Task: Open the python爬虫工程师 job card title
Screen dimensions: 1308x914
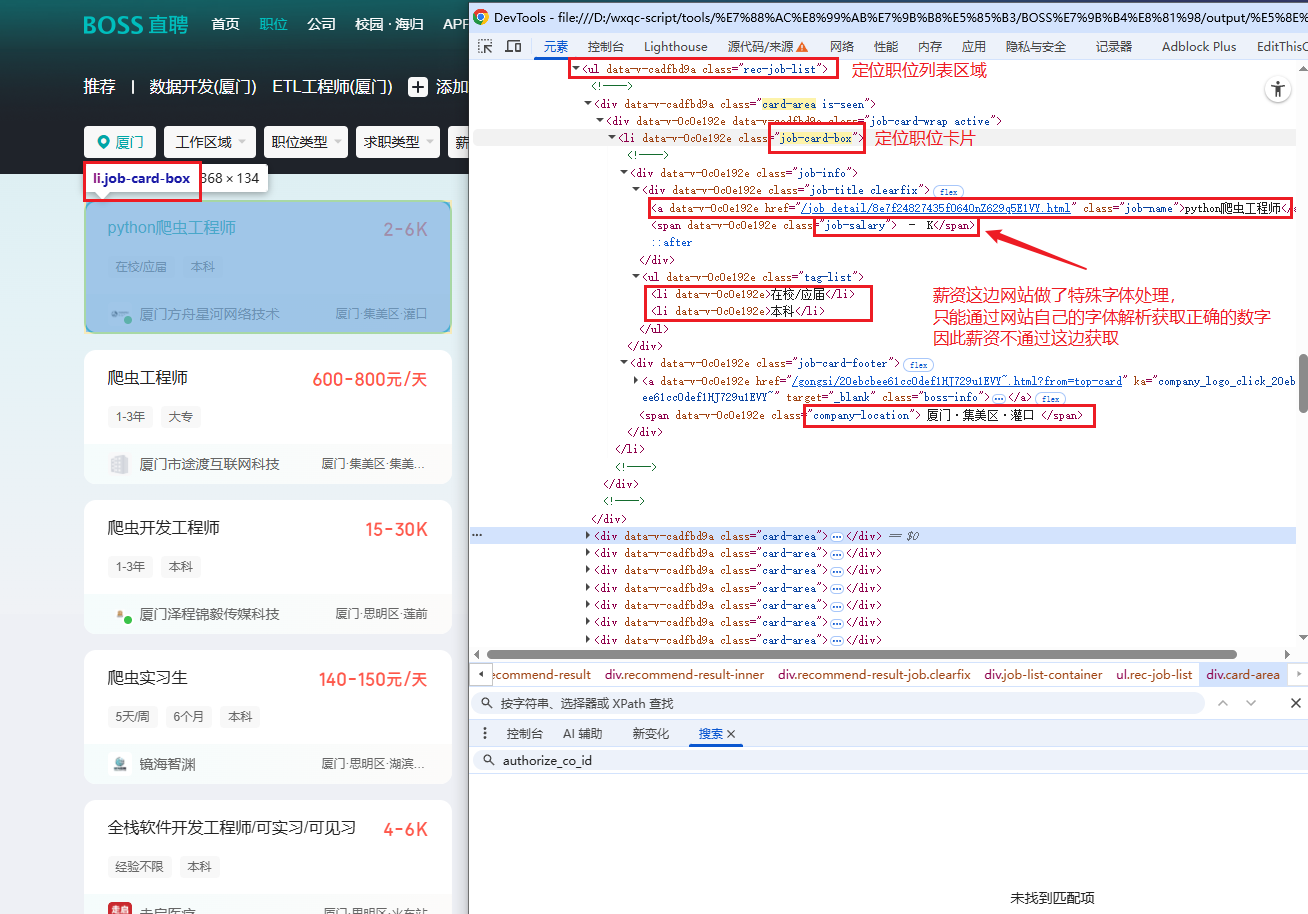Action: pos(171,228)
